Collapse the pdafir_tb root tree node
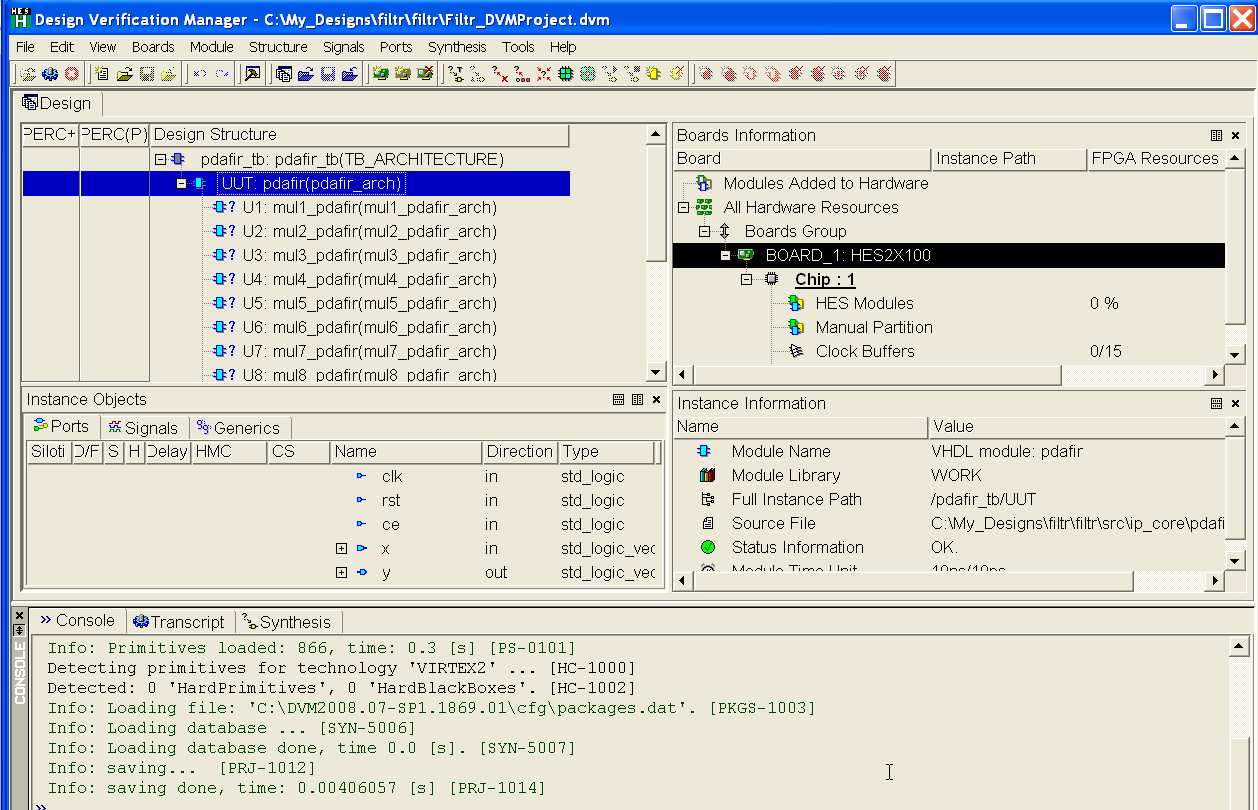The width and height of the screenshot is (1258, 810). [160, 159]
